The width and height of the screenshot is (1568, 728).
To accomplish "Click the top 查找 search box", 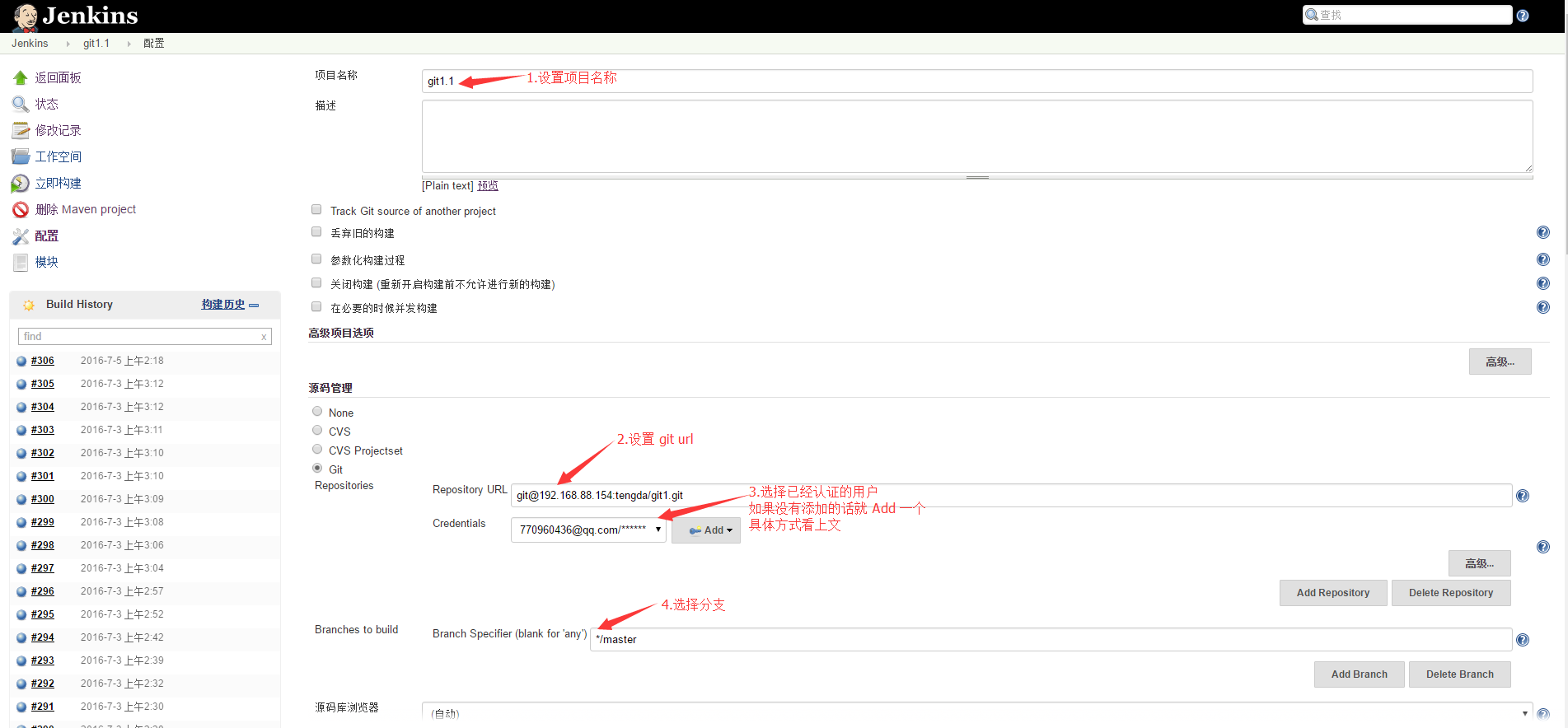I will pyautogui.click(x=1407, y=15).
